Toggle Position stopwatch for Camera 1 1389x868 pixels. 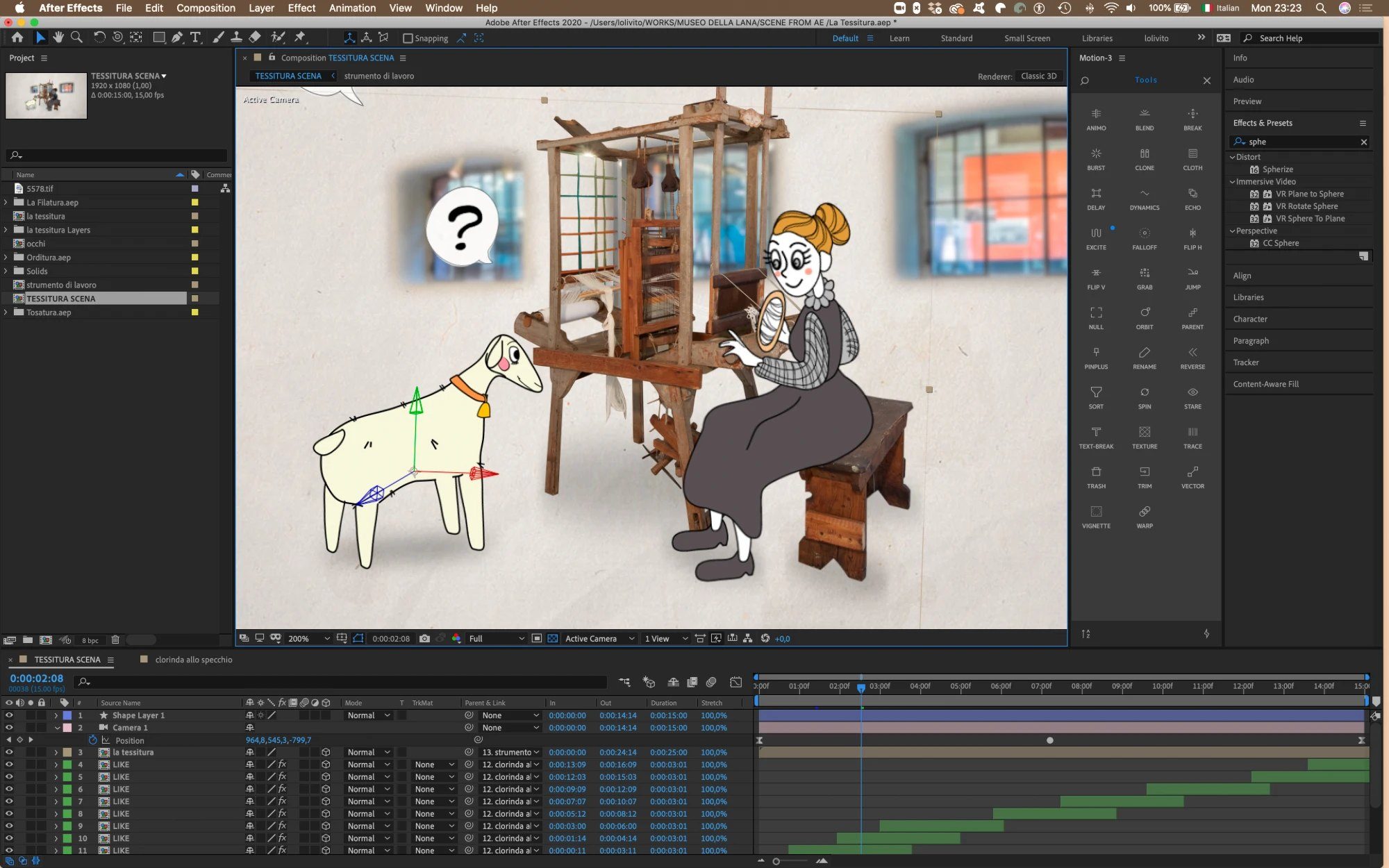point(93,740)
